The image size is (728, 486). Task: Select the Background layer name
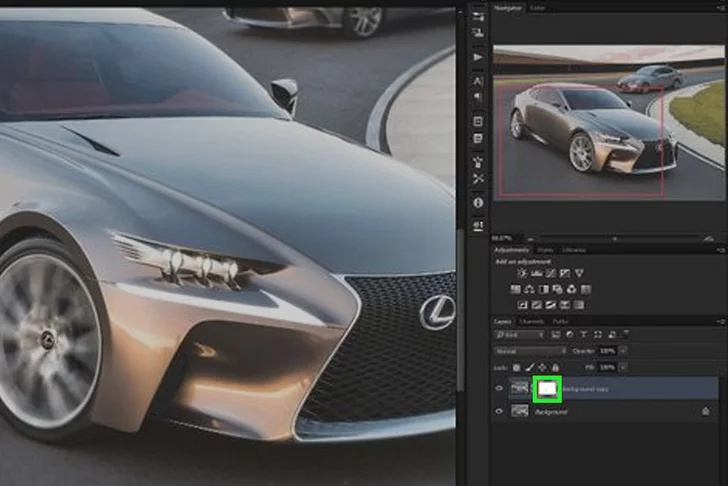click(551, 411)
